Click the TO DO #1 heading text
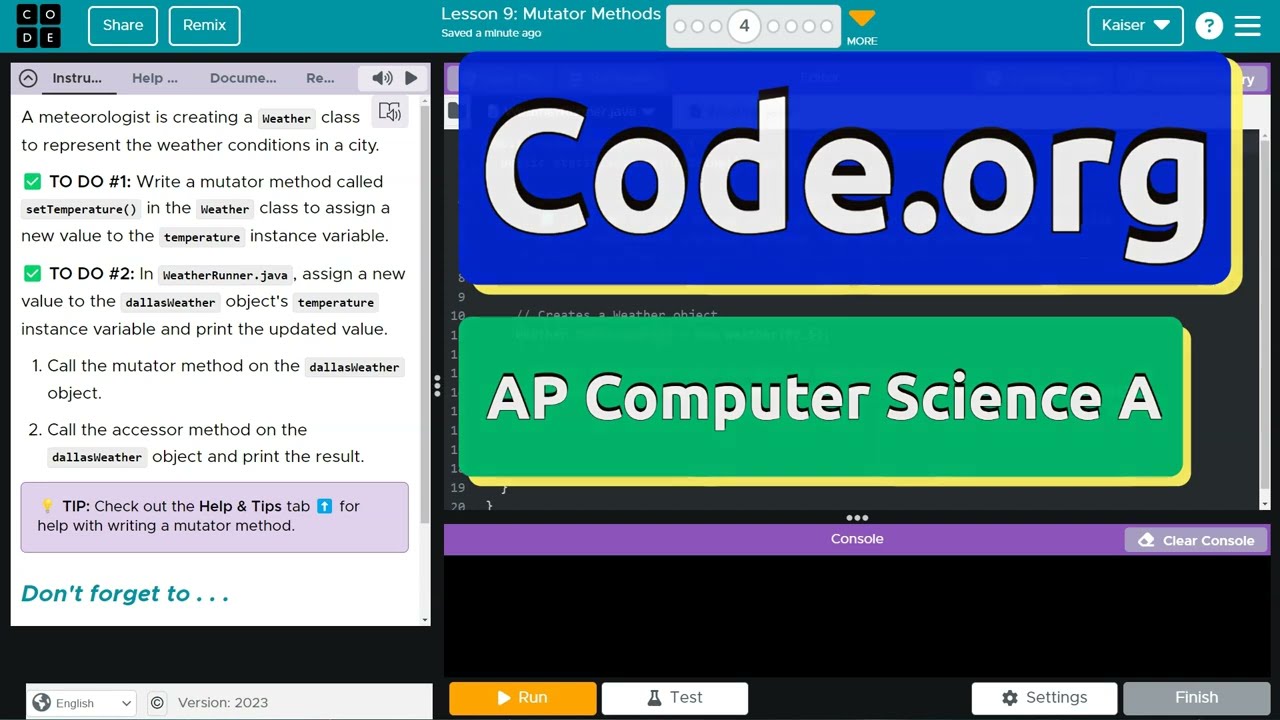 (x=90, y=181)
